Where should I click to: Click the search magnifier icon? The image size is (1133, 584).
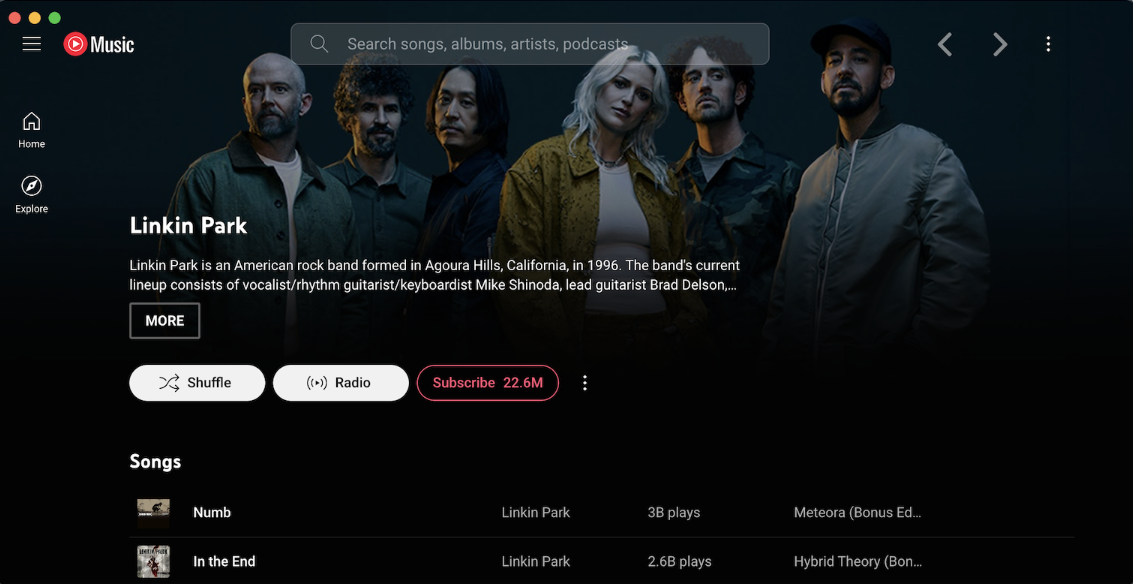tap(319, 44)
